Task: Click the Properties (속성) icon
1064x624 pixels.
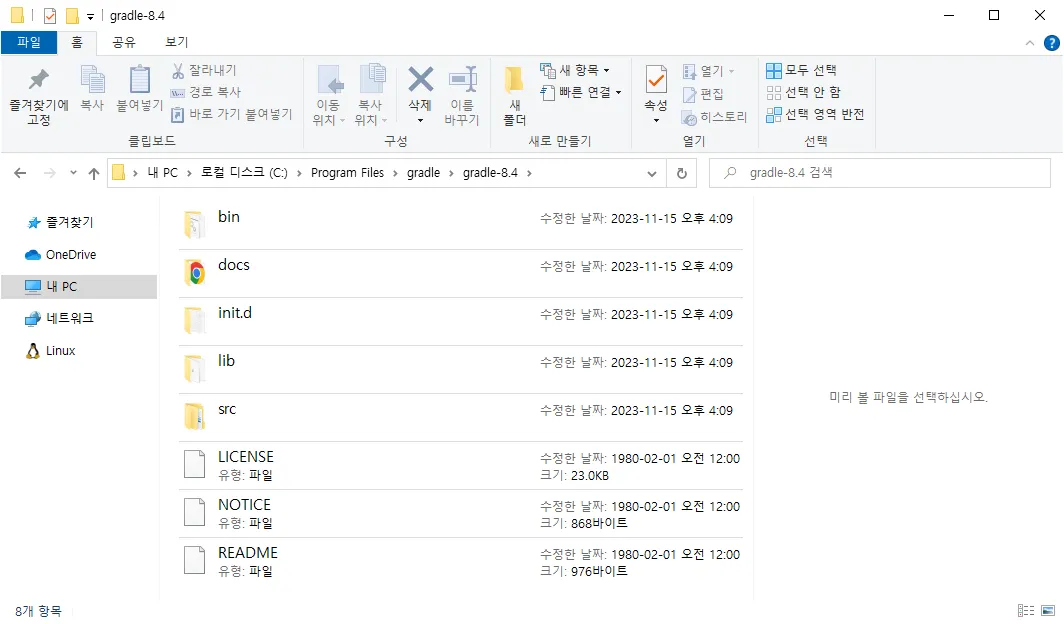Action: tap(656, 79)
